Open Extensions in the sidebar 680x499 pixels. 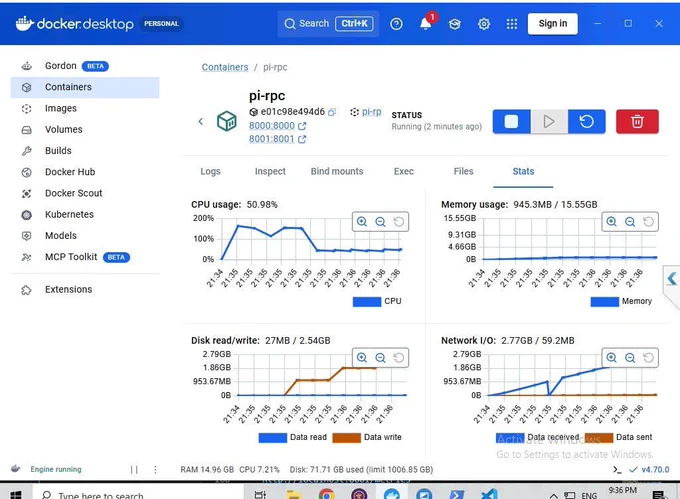coord(85,290)
